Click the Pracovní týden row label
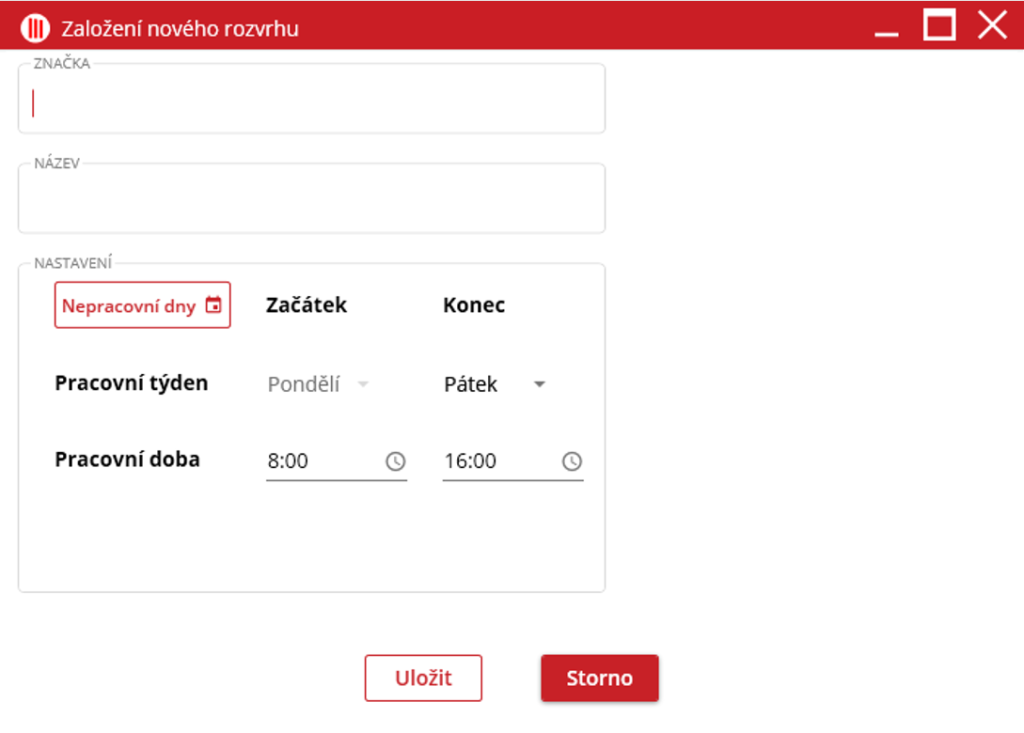This screenshot has width=1024, height=733. (131, 383)
